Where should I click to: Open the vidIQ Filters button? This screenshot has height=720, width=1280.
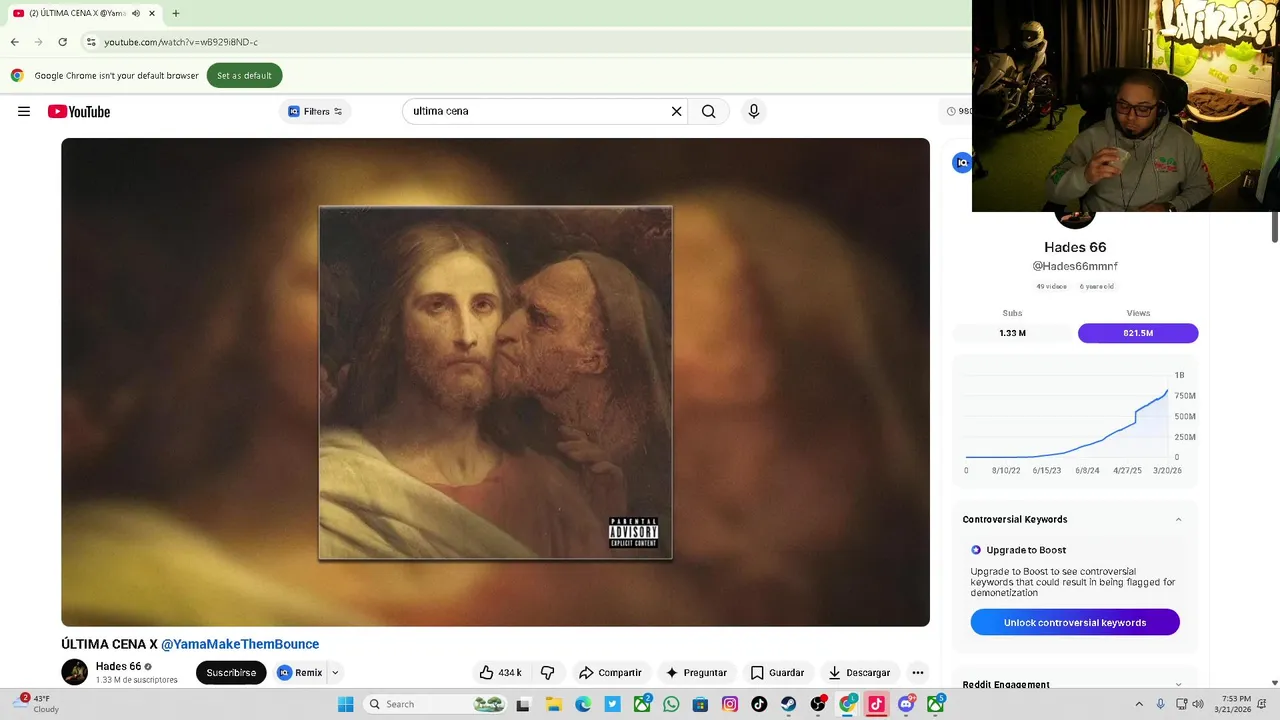[x=315, y=111]
